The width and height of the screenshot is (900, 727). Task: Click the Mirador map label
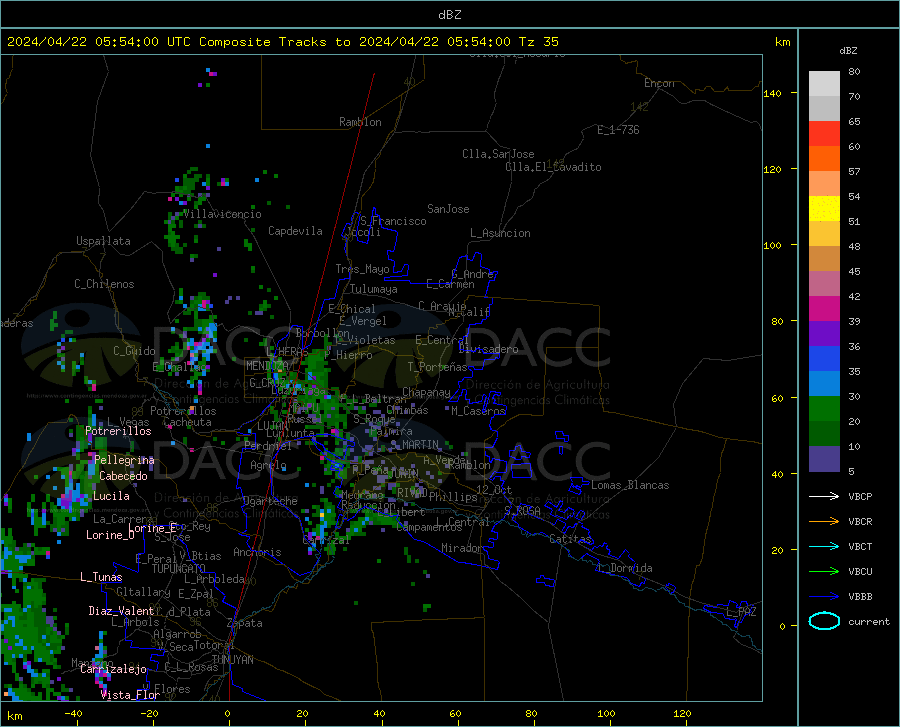click(x=462, y=548)
